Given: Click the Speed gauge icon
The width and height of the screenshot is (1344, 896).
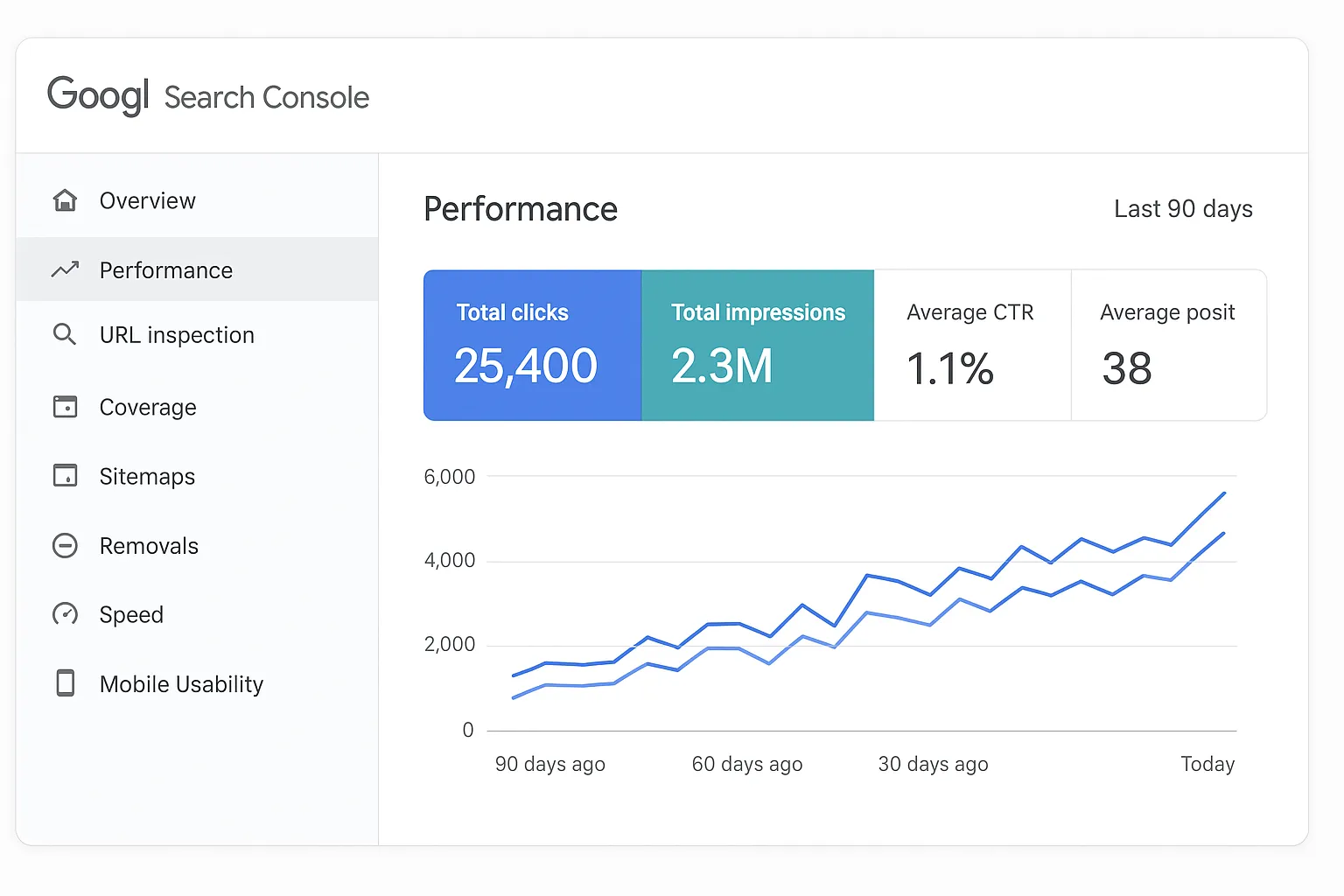Looking at the screenshot, I should click(x=65, y=614).
